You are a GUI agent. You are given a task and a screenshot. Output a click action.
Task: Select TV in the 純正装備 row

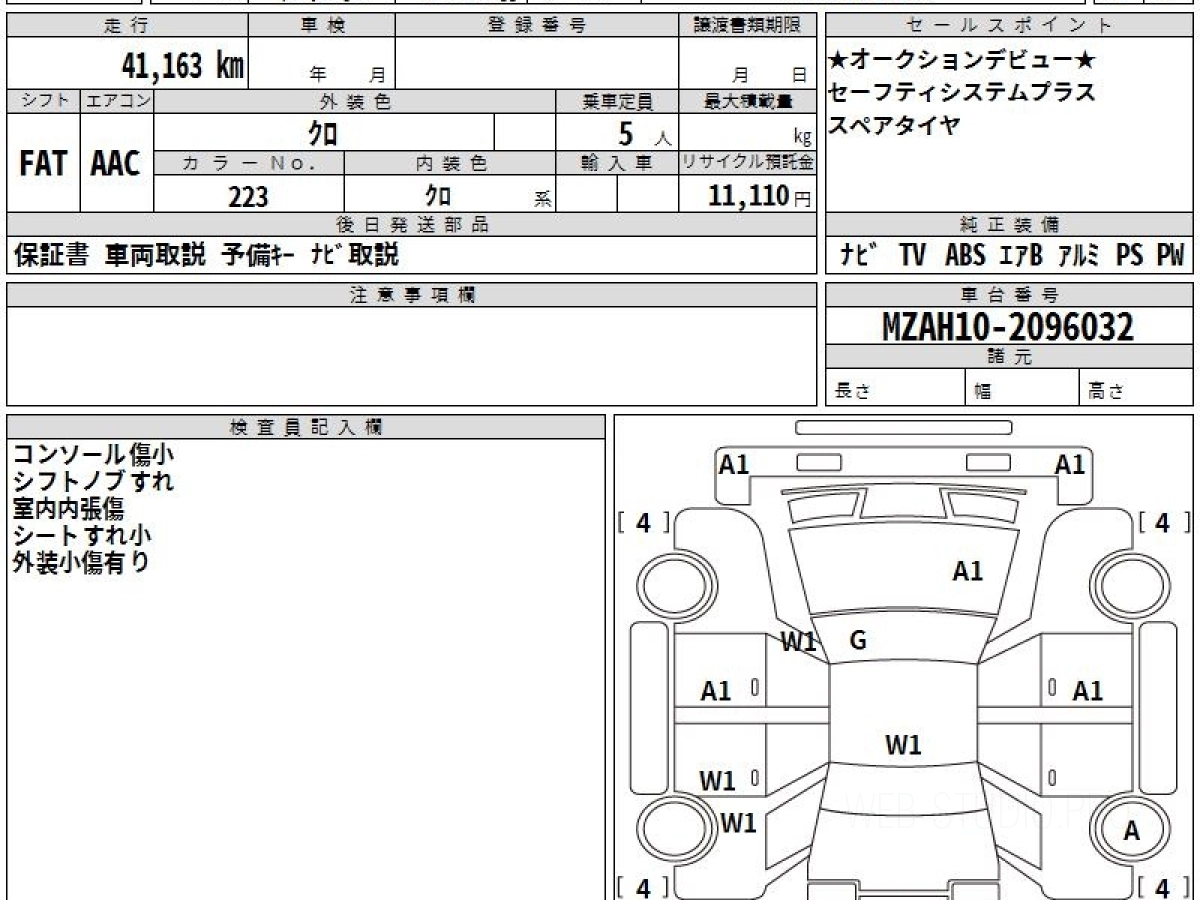912,255
